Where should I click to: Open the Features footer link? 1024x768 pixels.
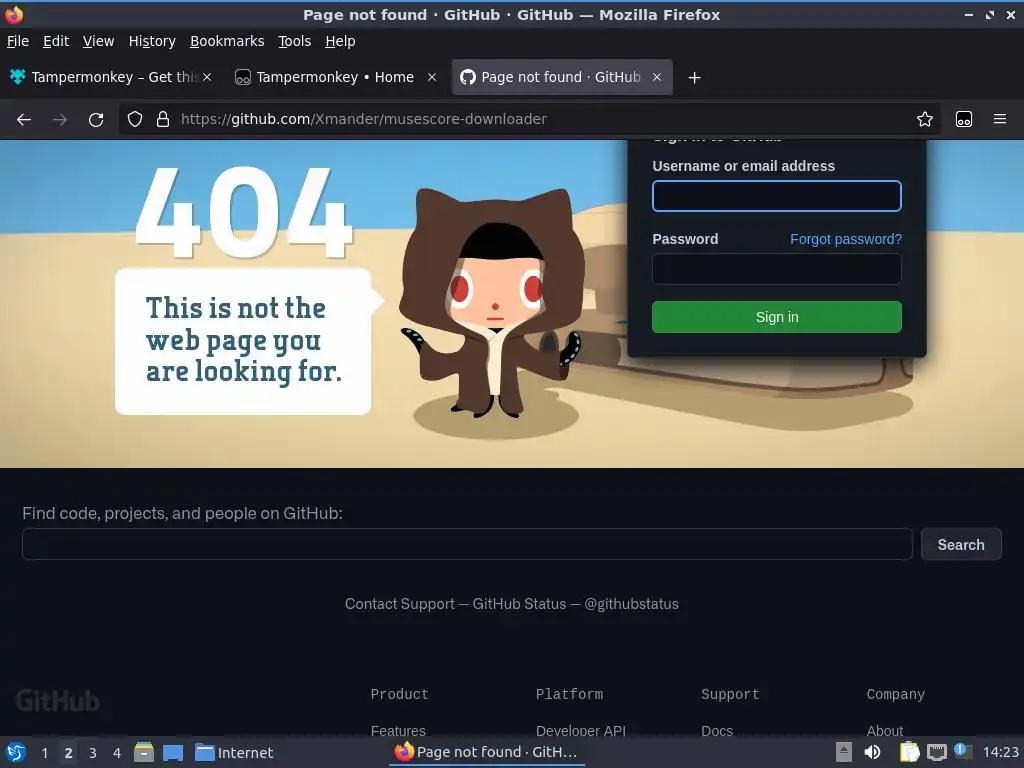coord(398,731)
